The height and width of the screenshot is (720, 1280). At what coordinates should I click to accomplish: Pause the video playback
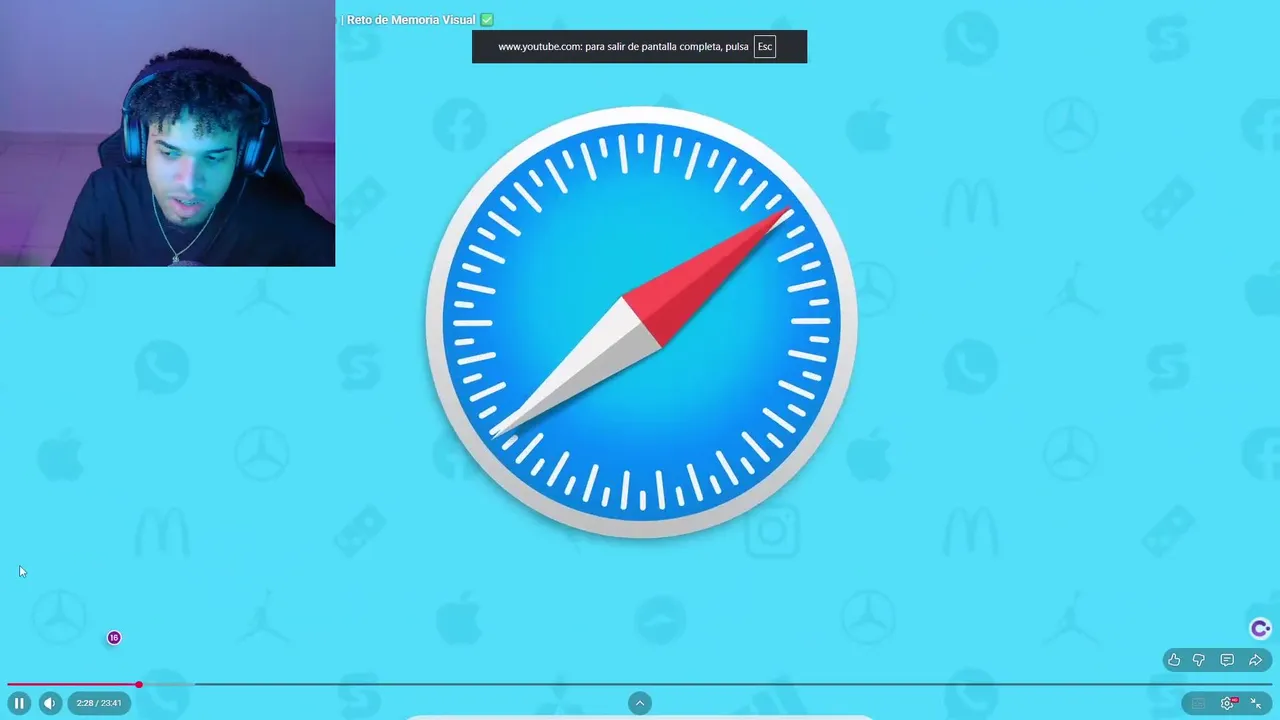[x=19, y=703]
